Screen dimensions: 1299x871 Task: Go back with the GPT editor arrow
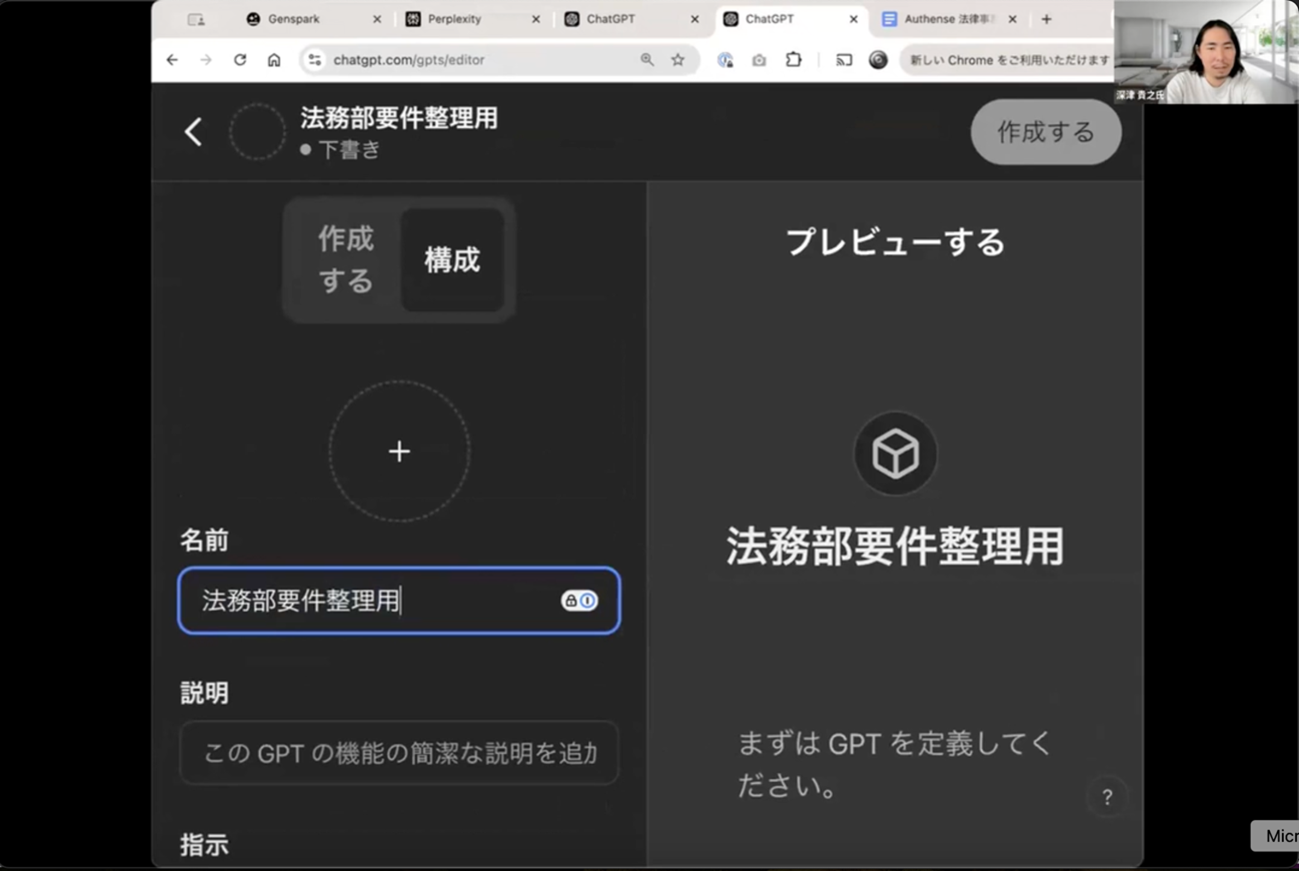[193, 131]
